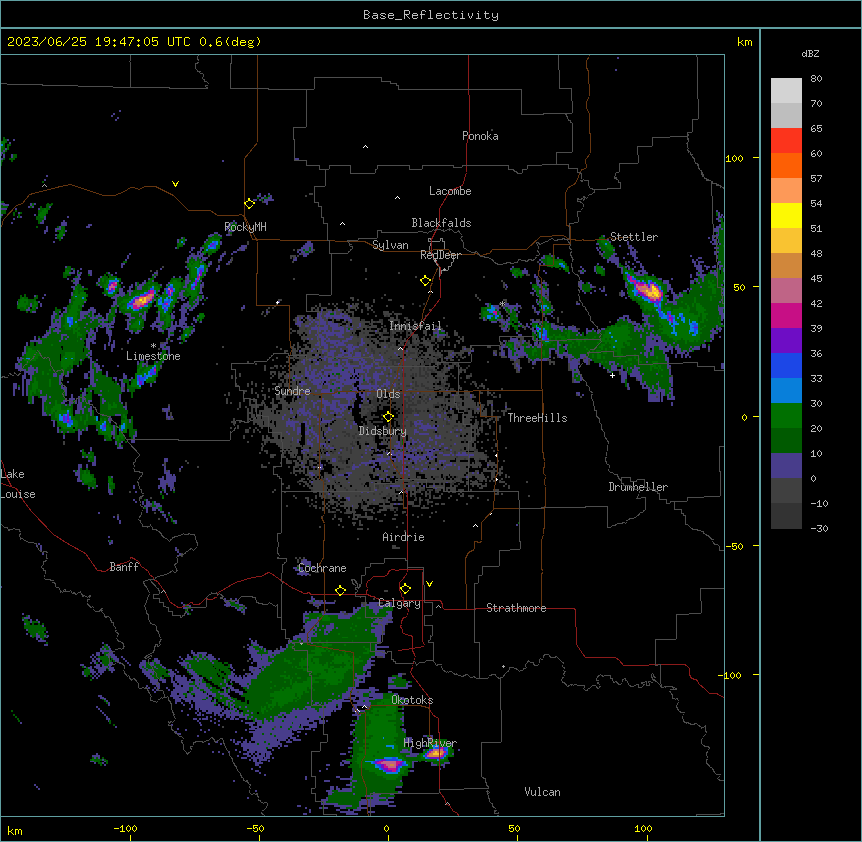Click the white asterisk marker above Limestone
The image size is (862, 842).
[153, 346]
